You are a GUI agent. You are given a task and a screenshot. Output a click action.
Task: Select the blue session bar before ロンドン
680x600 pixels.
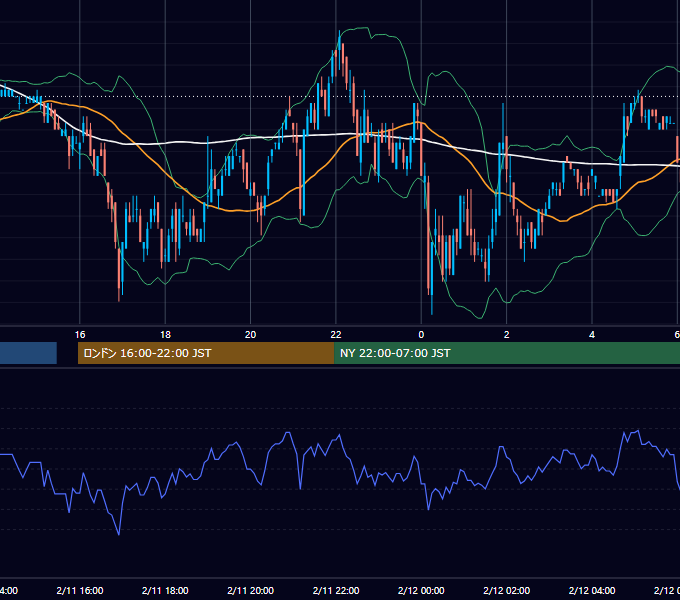coord(28,353)
